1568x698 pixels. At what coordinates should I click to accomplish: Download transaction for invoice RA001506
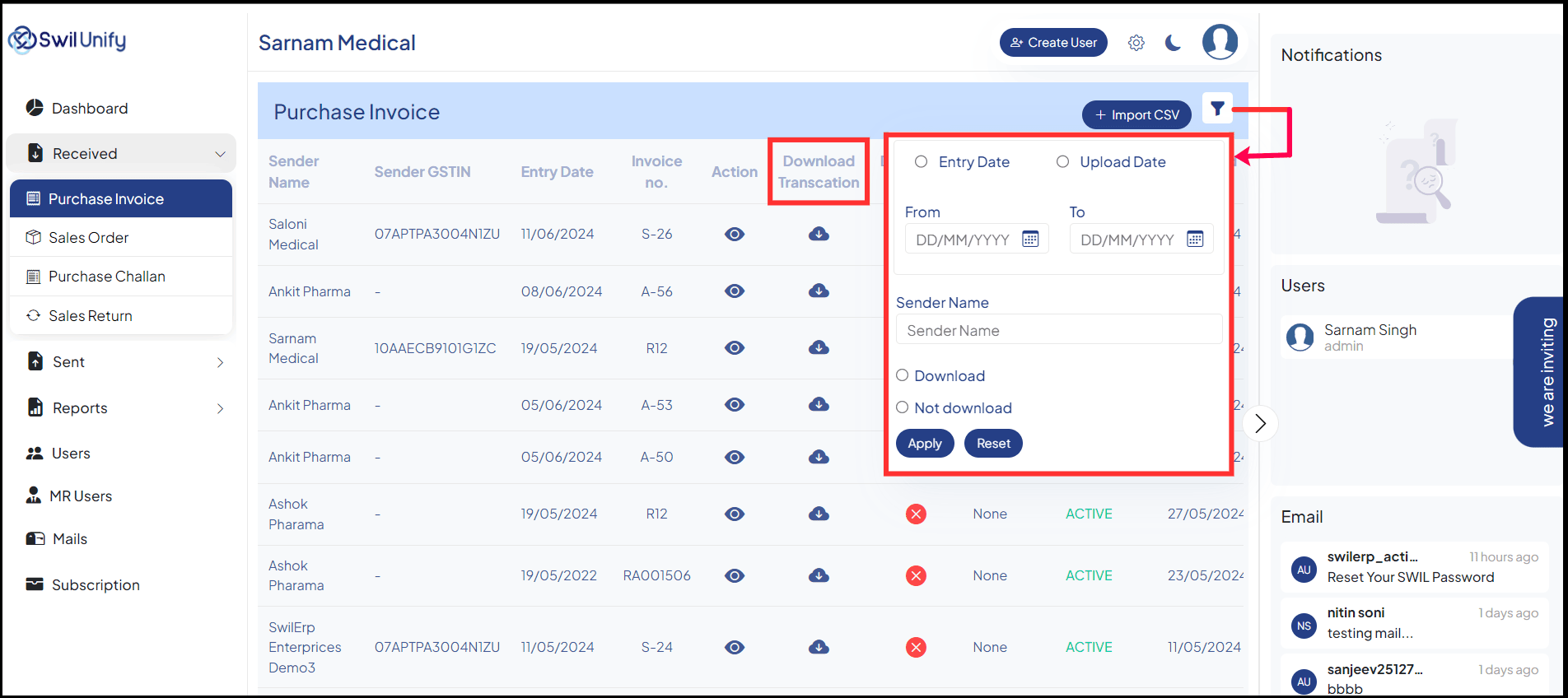pos(819,575)
